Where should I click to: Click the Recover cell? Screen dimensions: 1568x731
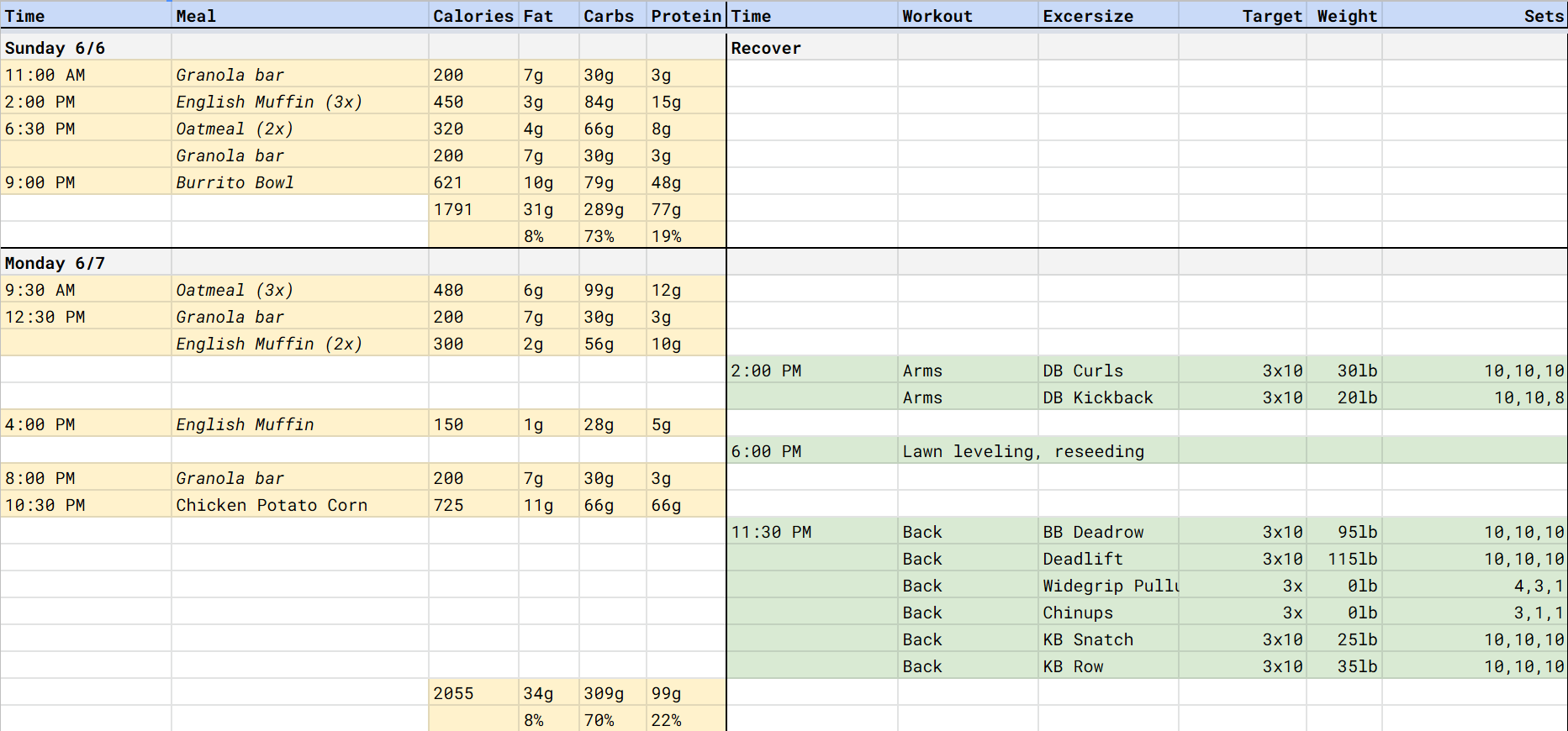click(812, 47)
